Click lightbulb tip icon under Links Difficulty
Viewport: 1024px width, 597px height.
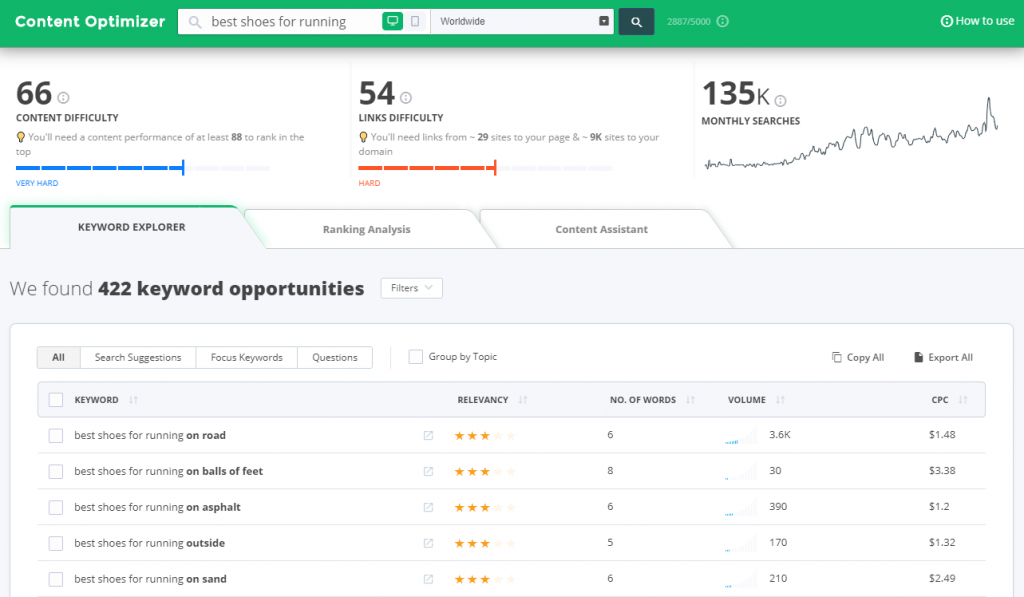click(x=363, y=137)
